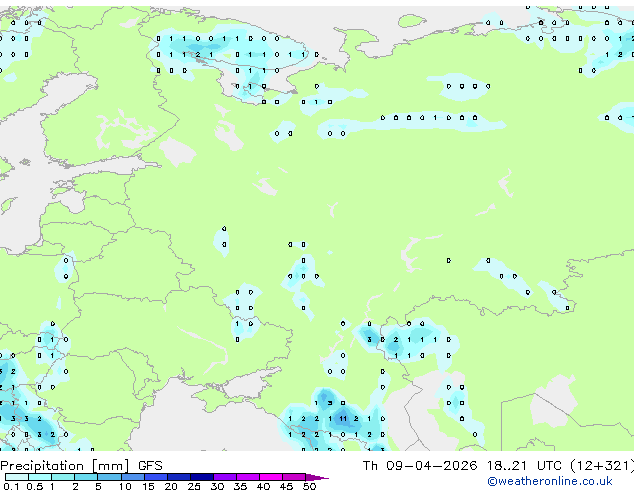The image size is (634, 490).
Task: Select the legend swatch for 45–50 mm
Action: (x=294, y=477)
